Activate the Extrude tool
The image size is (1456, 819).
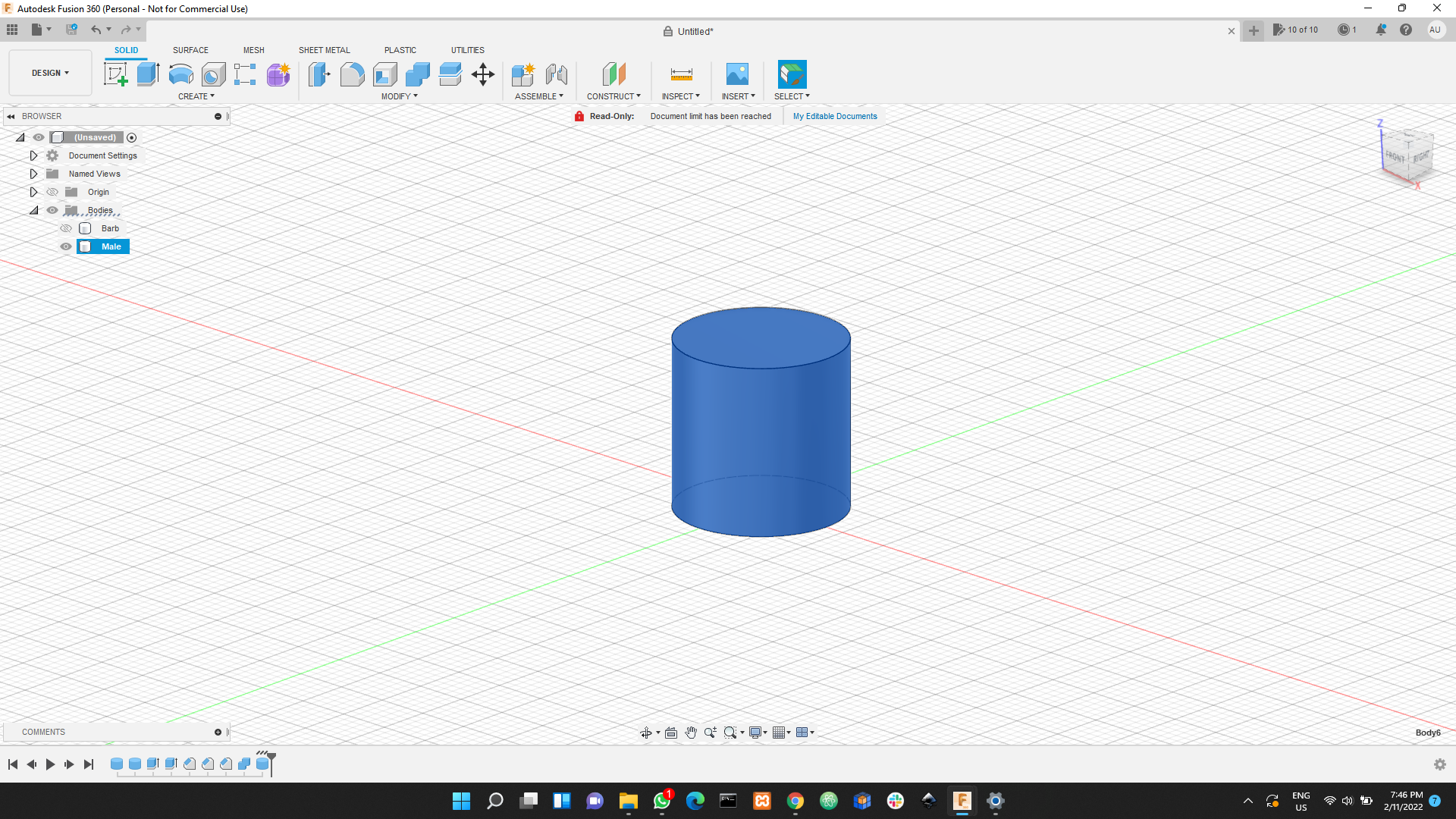[146, 74]
